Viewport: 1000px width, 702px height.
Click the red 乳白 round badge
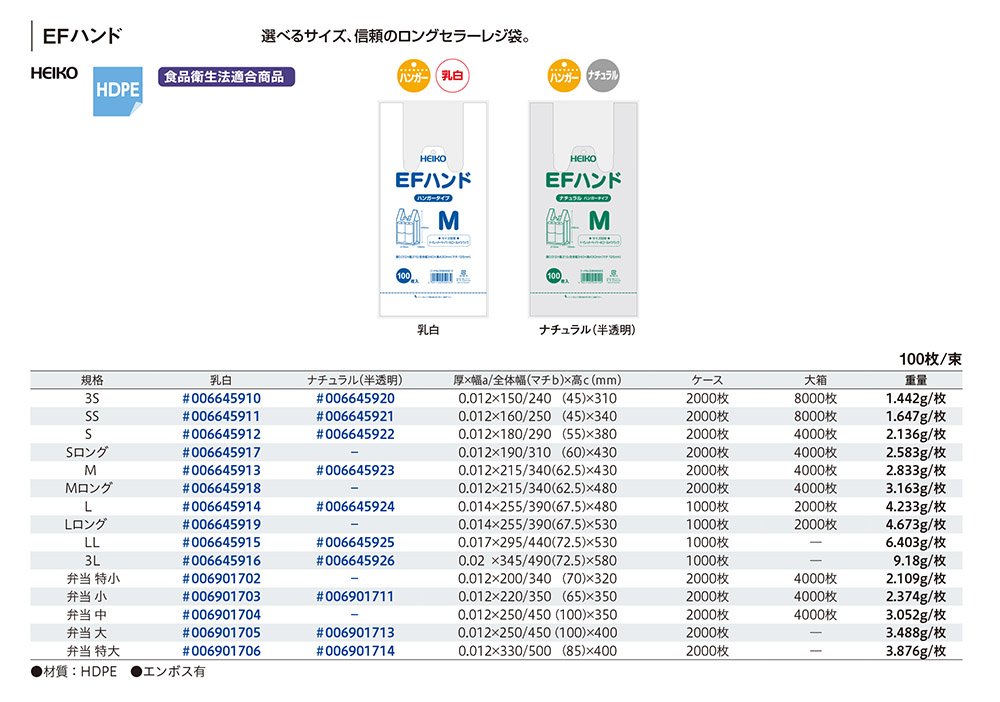point(452,75)
